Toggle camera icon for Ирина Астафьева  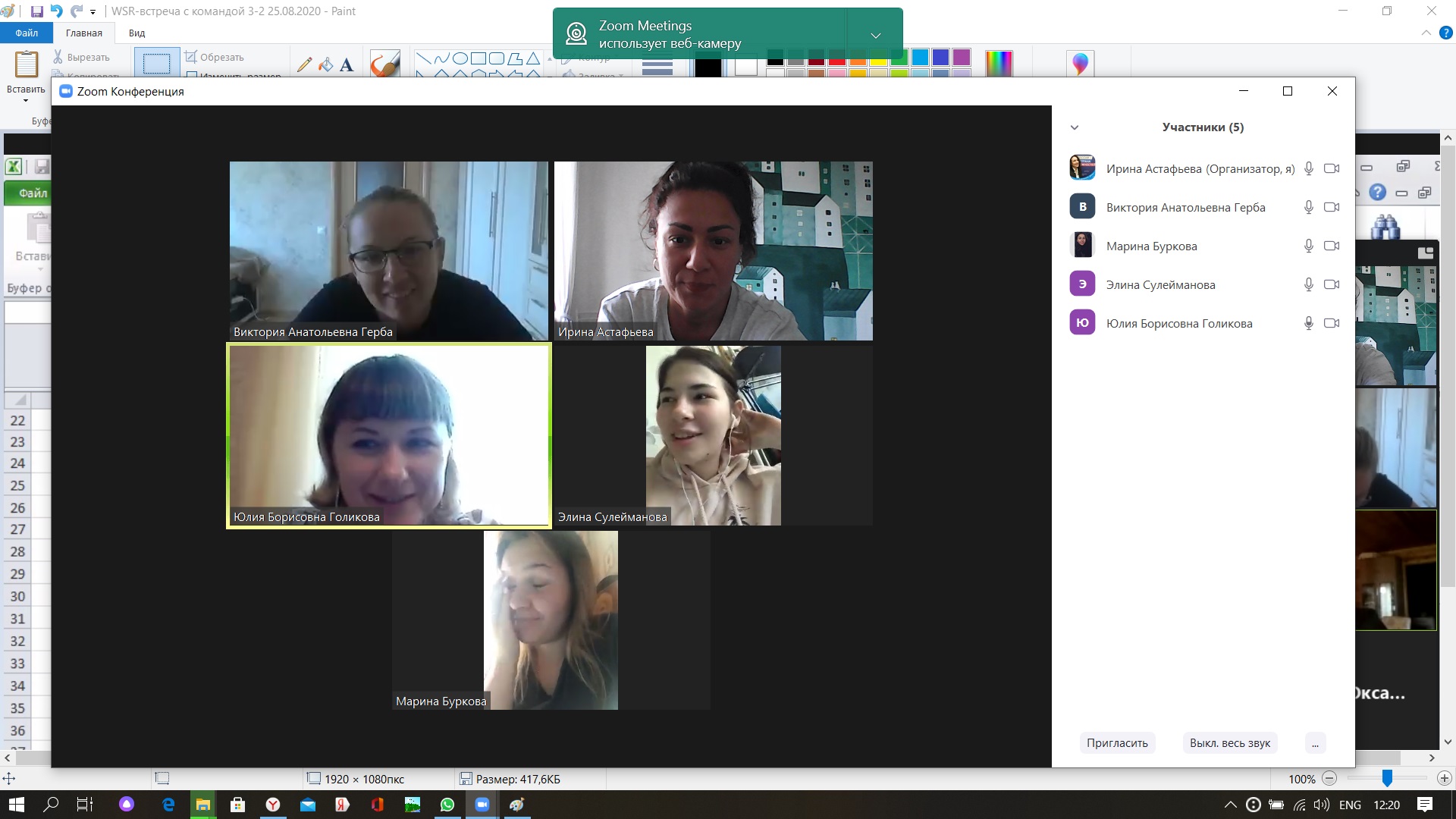pyautogui.click(x=1332, y=168)
